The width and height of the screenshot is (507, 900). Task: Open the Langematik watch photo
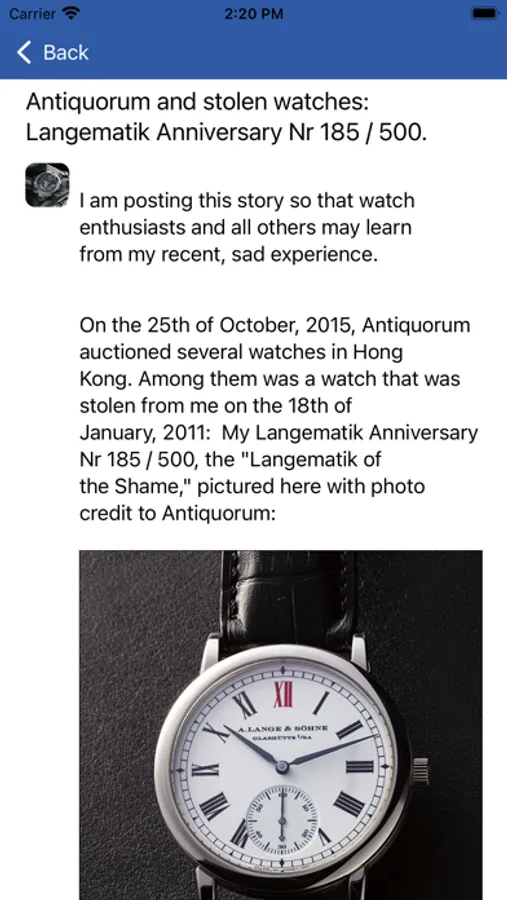281,725
